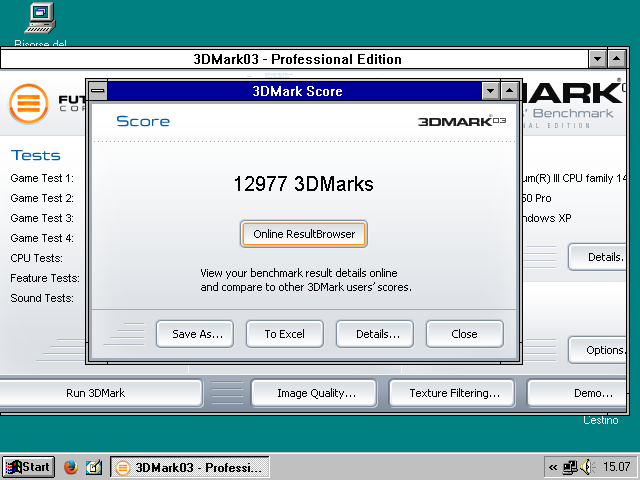
Task: Maximize the 3DMark Score dialog
Action: pyautogui.click(x=509, y=91)
